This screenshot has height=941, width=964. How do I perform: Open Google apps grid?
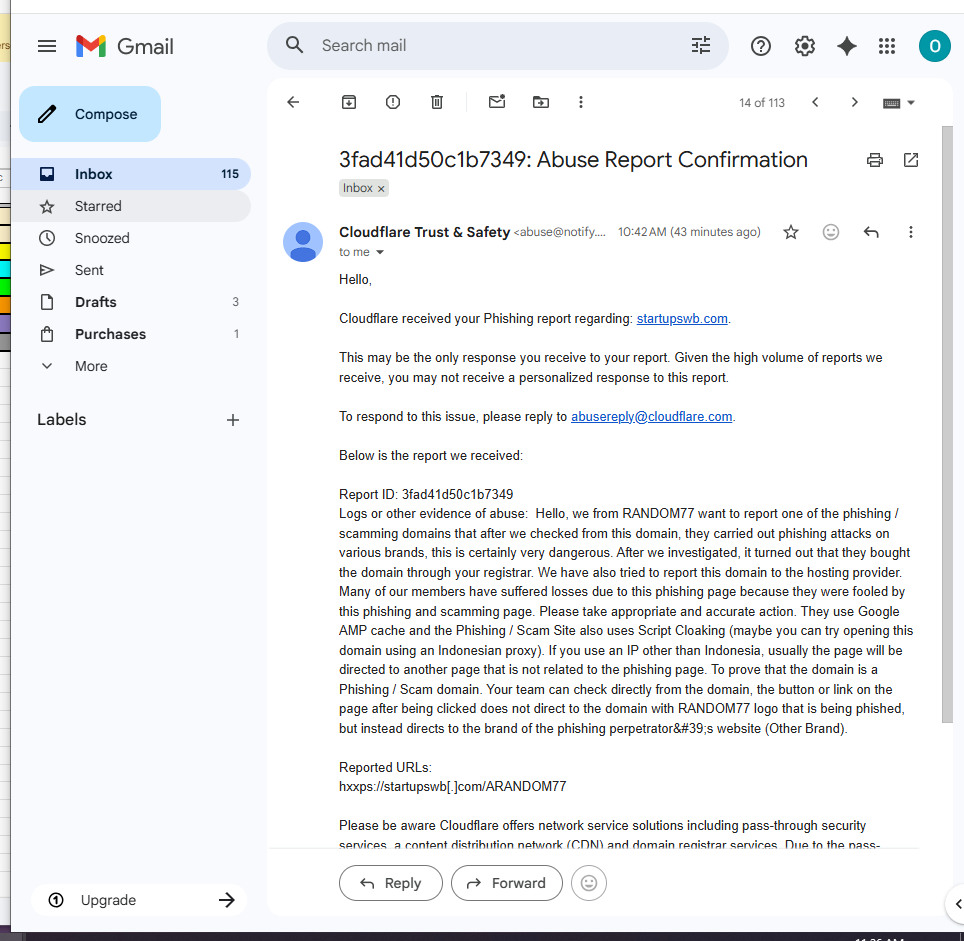click(x=887, y=46)
